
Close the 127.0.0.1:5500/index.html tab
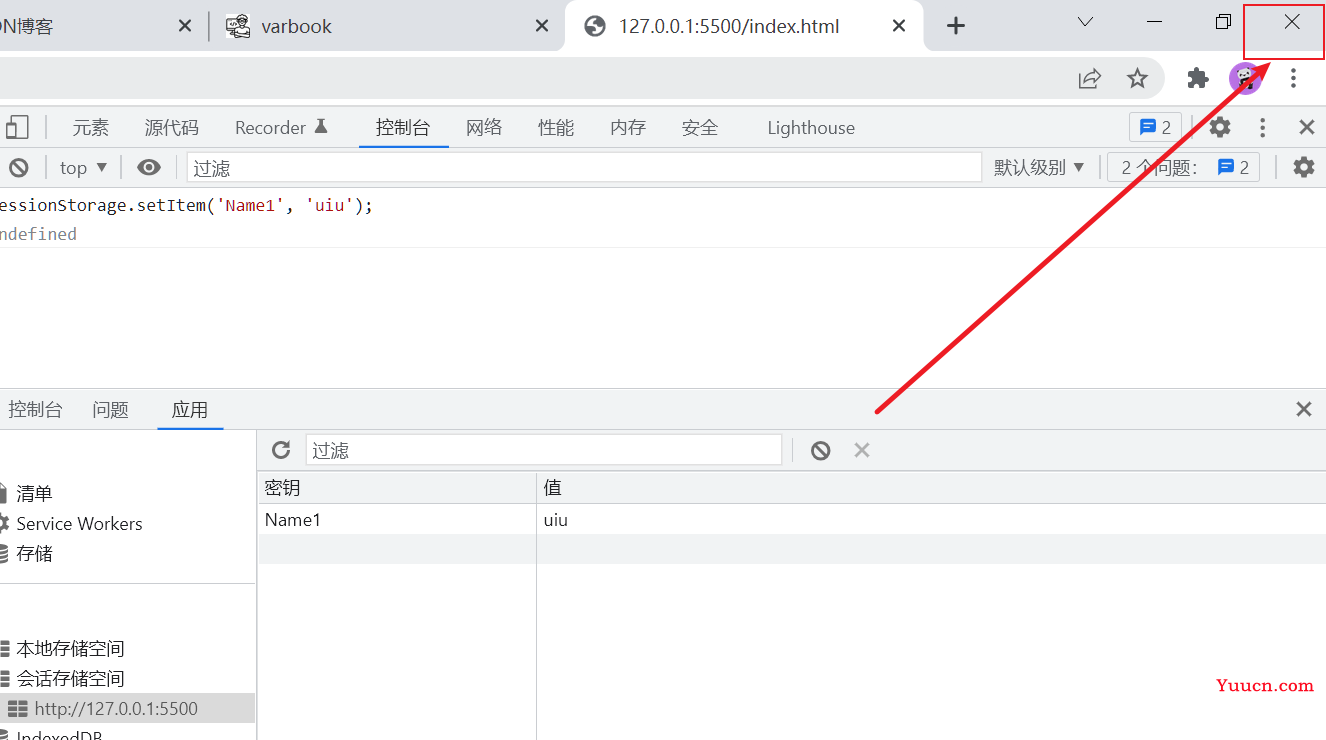pos(898,26)
